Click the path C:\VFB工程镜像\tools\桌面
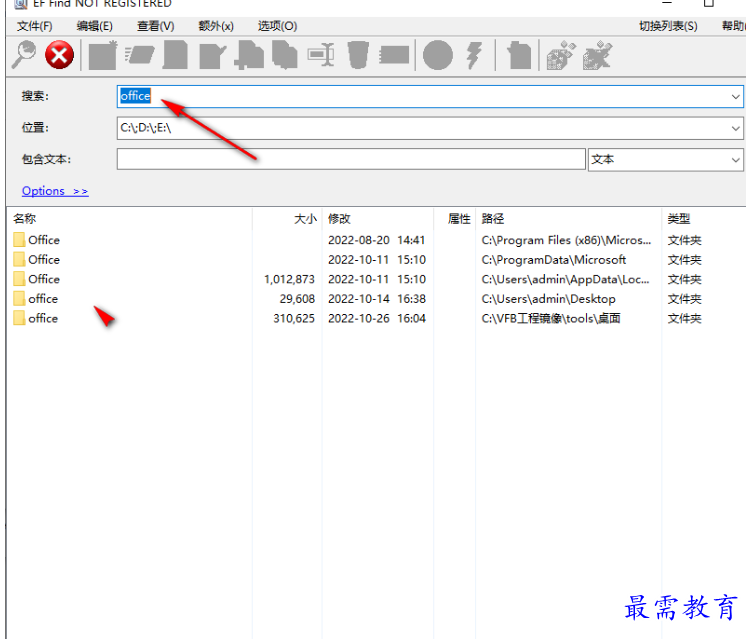Screen dimensions: 746x639 click(x=551, y=318)
